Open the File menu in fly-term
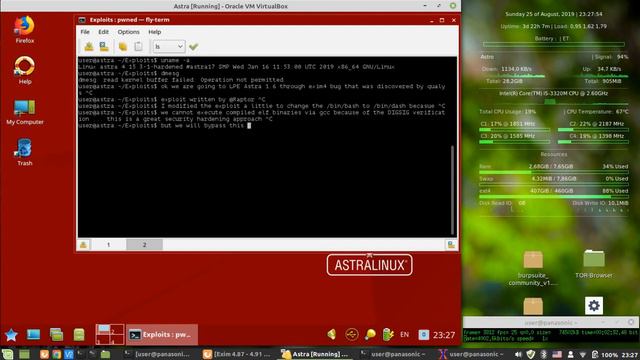This screenshot has height=360, width=640. click(x=85, y=32)
